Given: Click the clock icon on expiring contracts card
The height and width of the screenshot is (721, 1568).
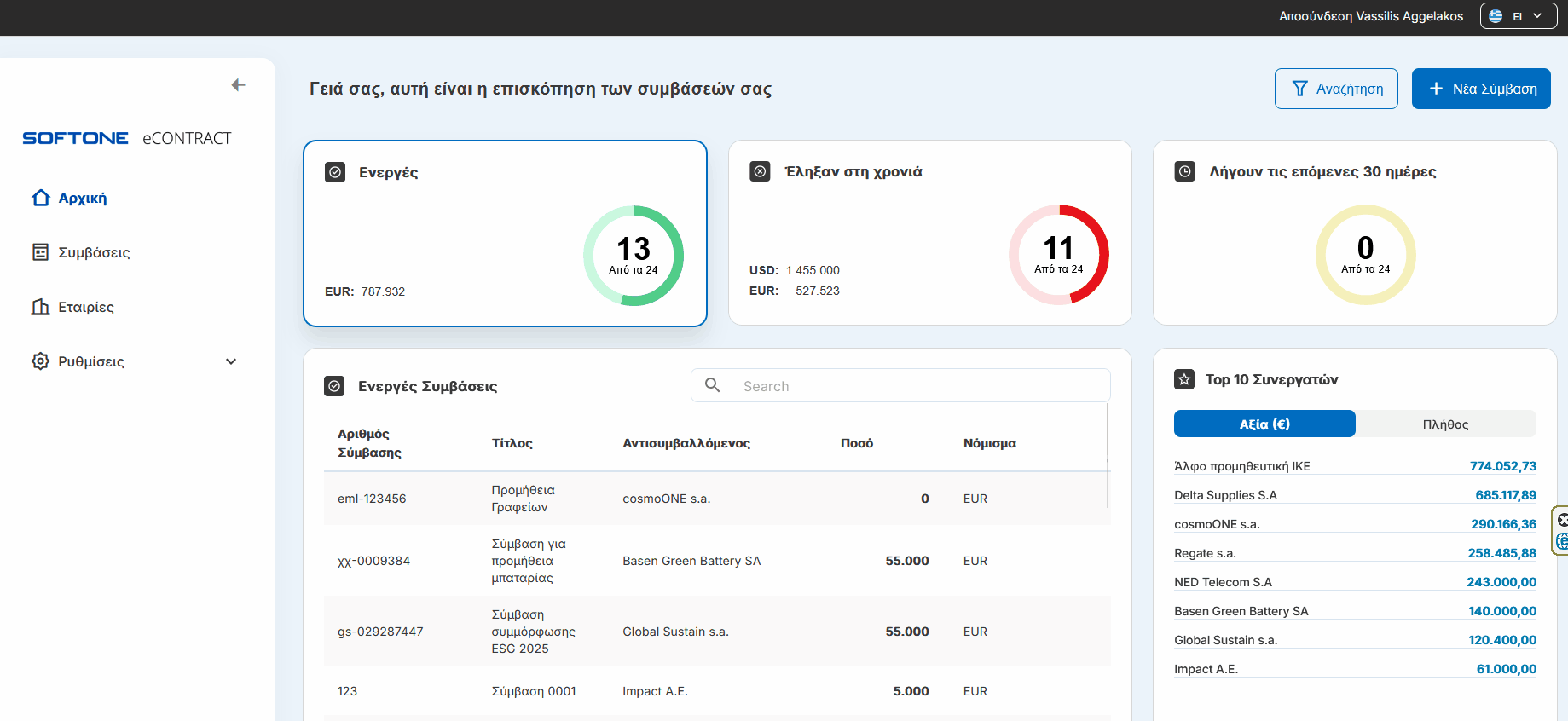Looking at the screenshot, I should coord(1184,171).
